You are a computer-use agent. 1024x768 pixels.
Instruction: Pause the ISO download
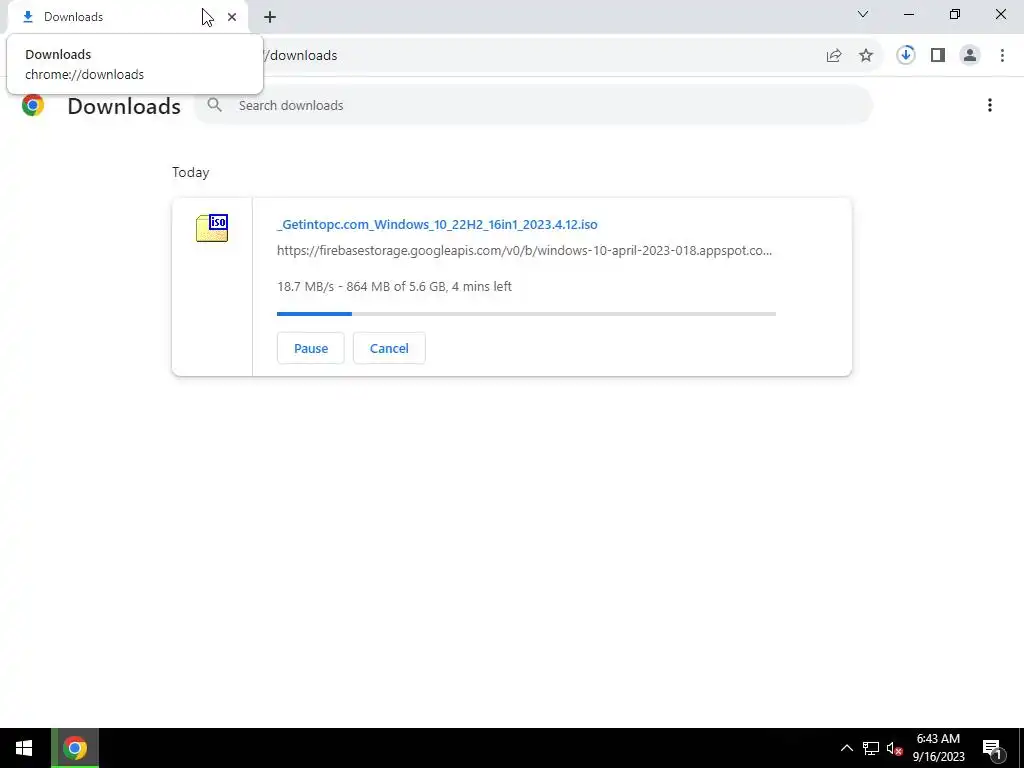click(x=311, y=348)
